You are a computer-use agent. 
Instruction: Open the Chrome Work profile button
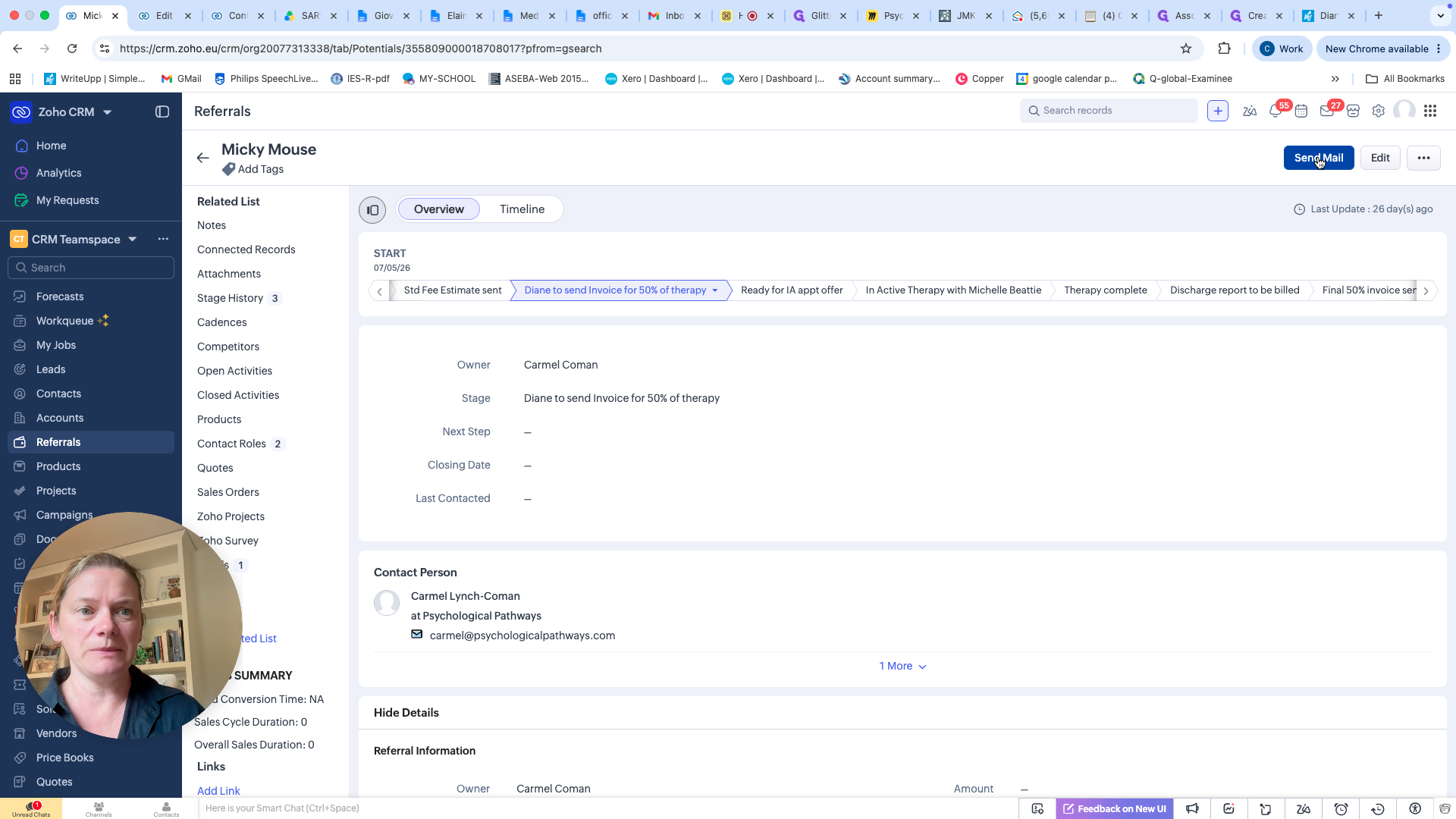point(1281,49)
